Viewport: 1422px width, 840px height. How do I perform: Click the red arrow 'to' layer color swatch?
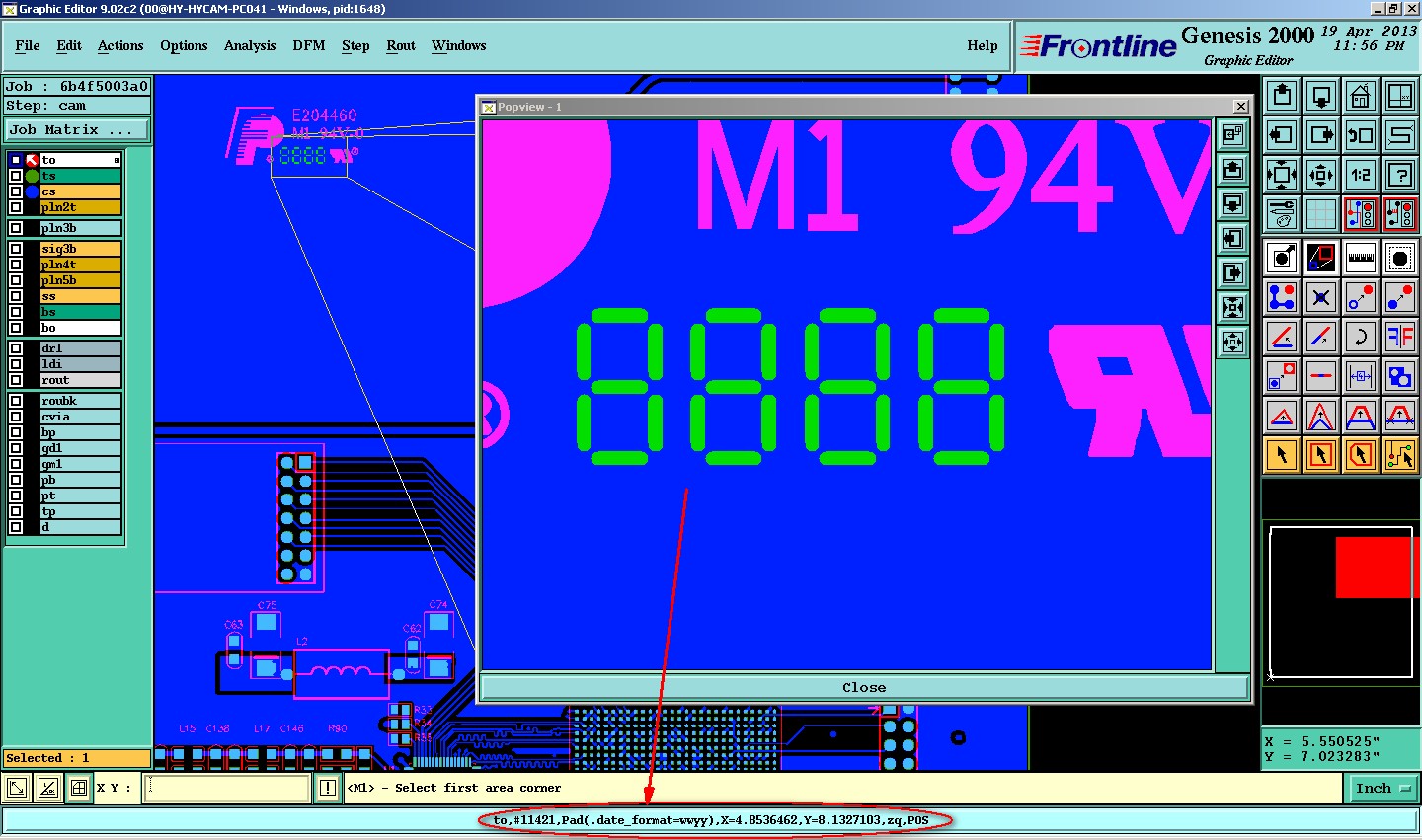(32, 160)
